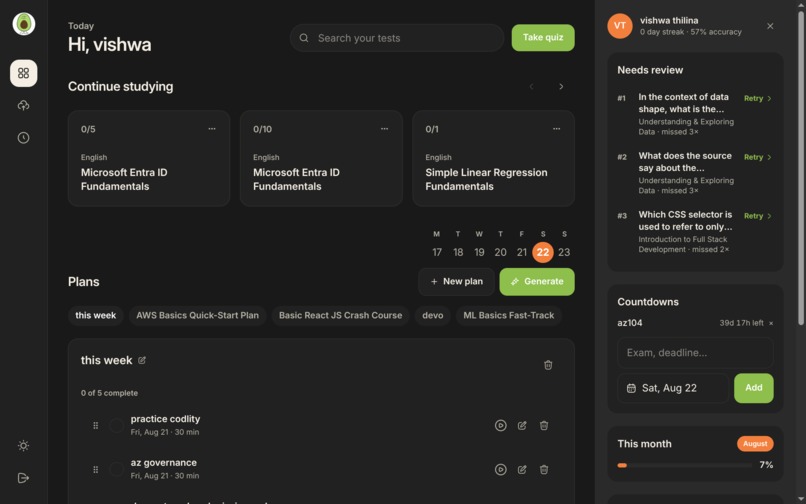Remove the az104 countdown
This screenshot has width=806, height=504.
(771, 323)
